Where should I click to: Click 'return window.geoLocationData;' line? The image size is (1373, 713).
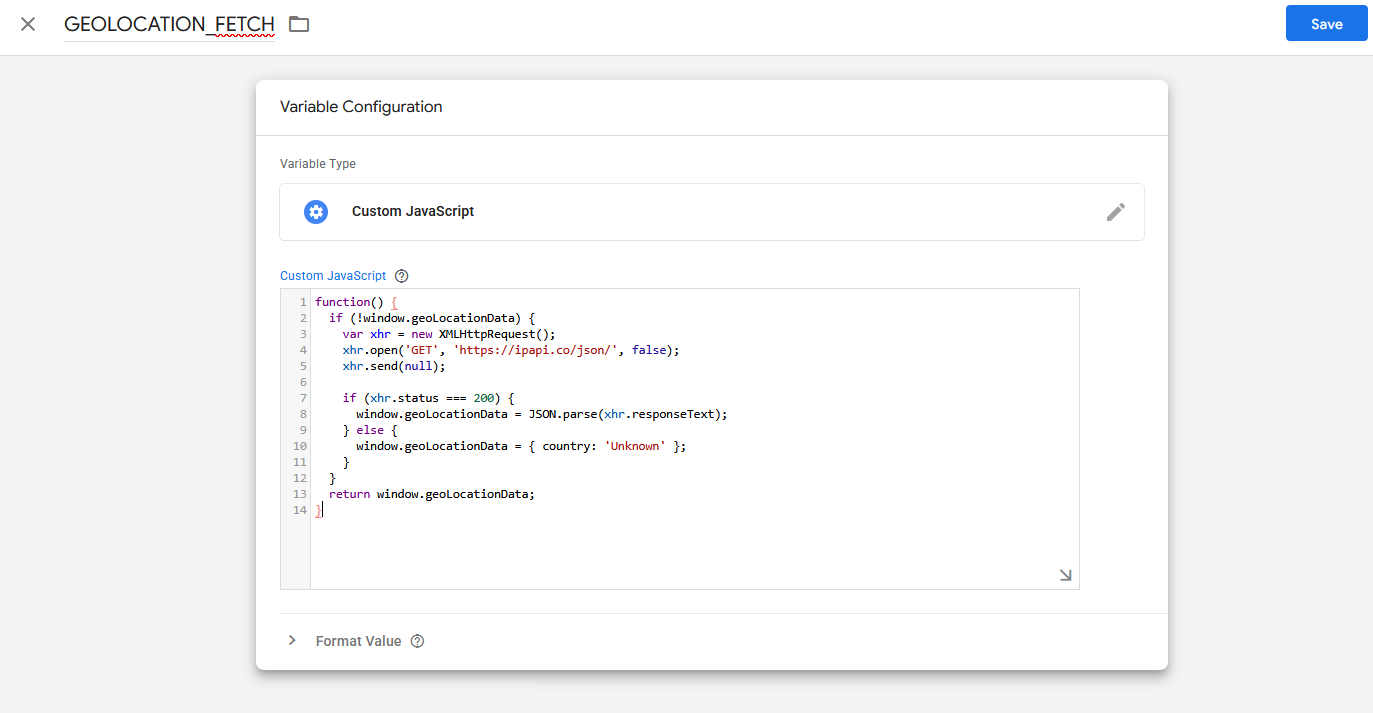[432, 494]
